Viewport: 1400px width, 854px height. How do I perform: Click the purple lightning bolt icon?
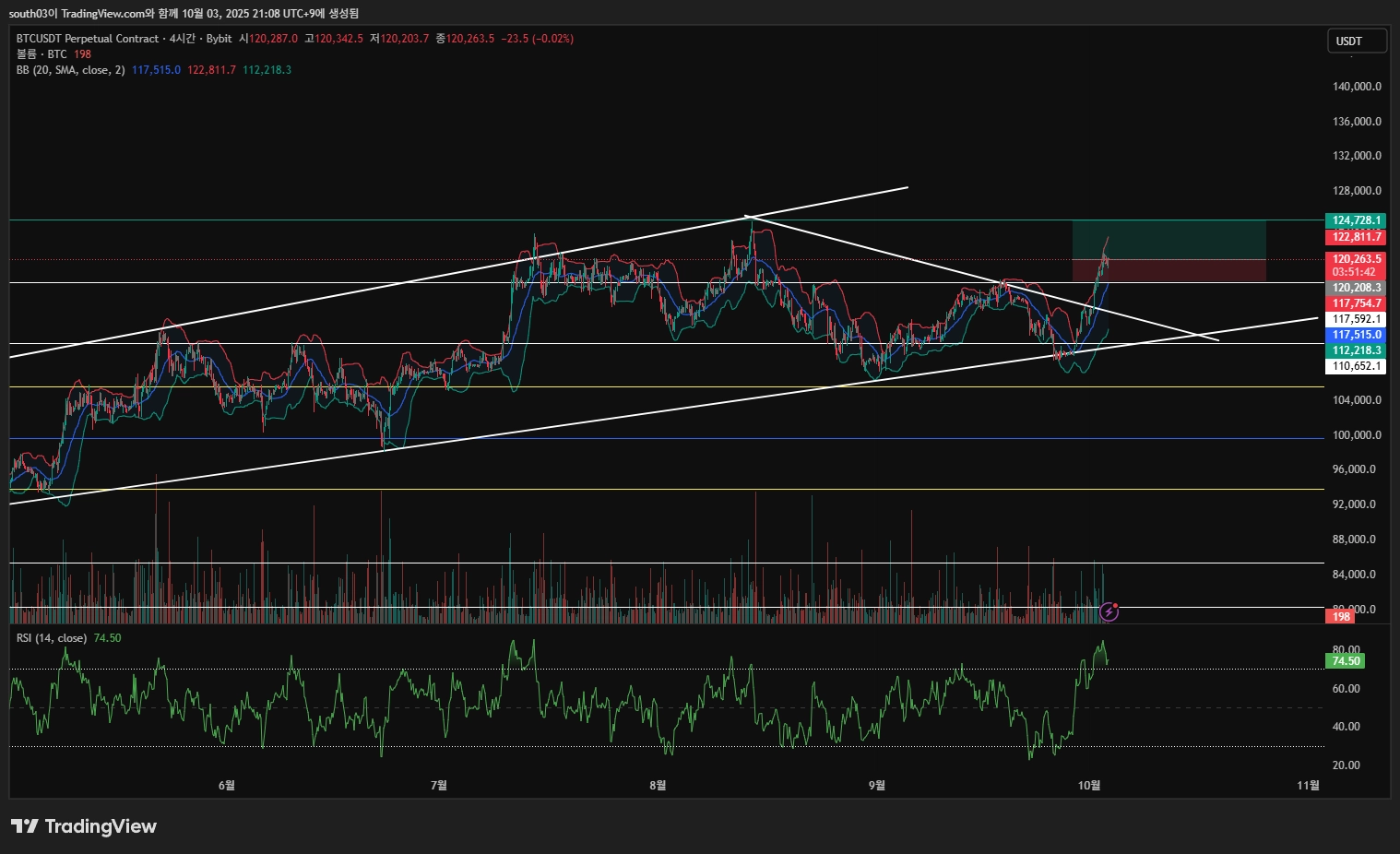[x=1109, y=611]
